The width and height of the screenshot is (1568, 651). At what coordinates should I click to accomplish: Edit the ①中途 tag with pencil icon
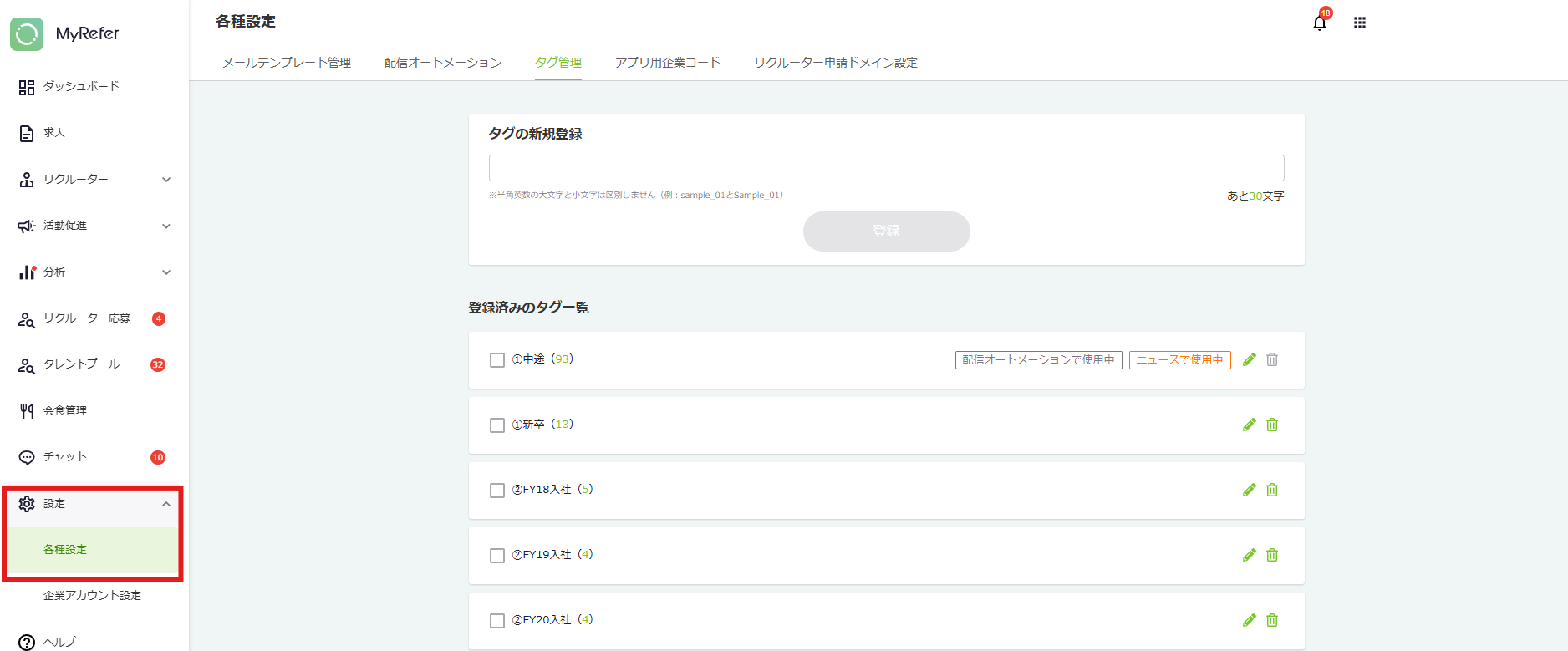[x=1249, y=359]
